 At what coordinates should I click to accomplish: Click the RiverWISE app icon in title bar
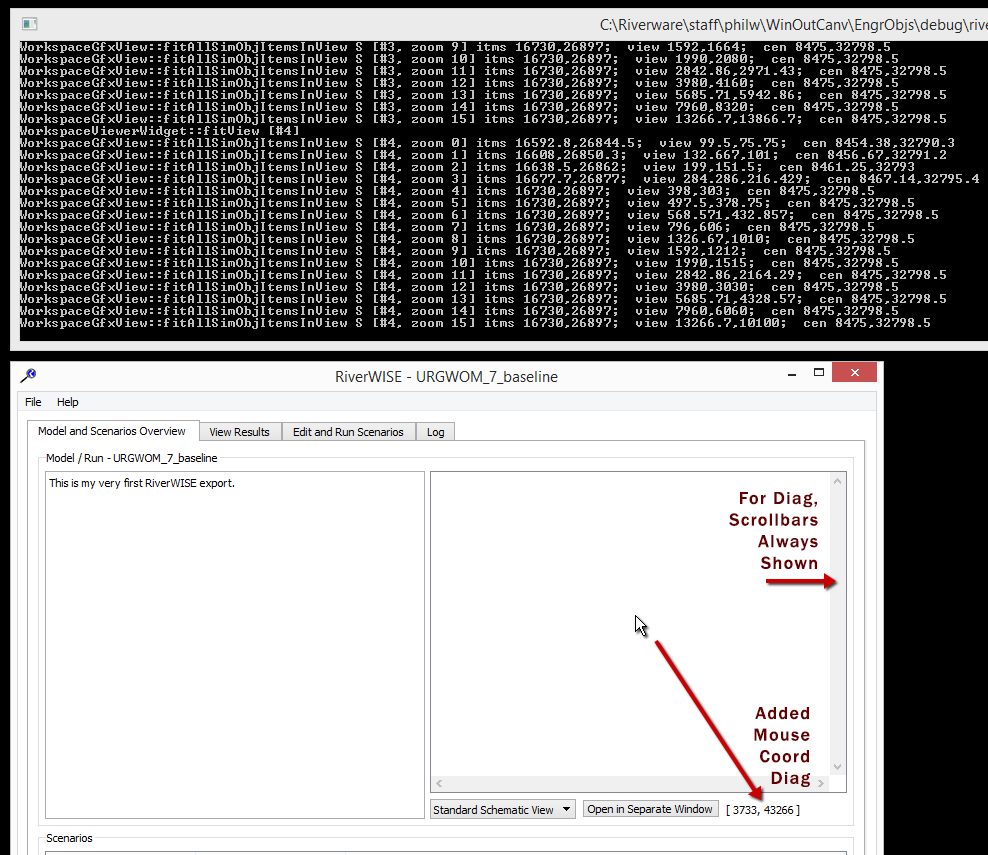28,376
